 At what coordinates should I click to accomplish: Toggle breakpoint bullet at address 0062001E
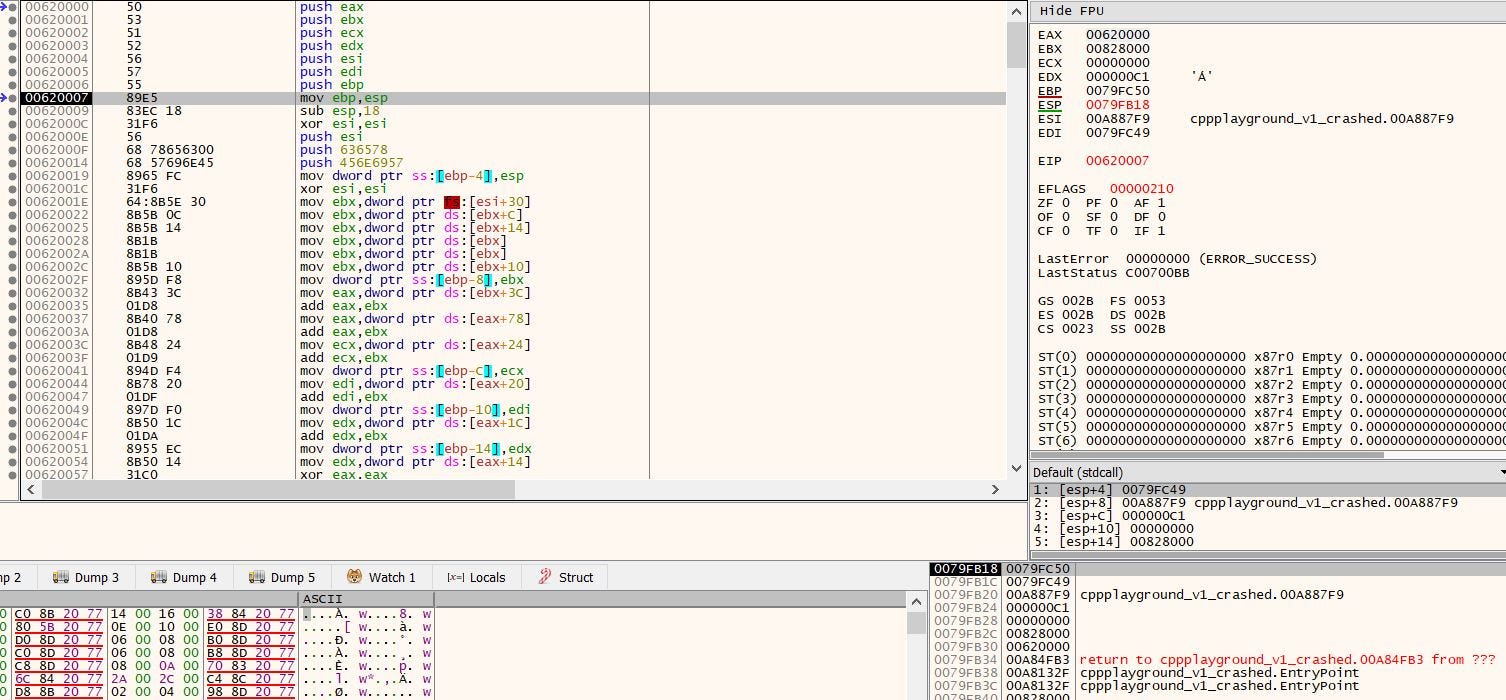tap(12, 202)
